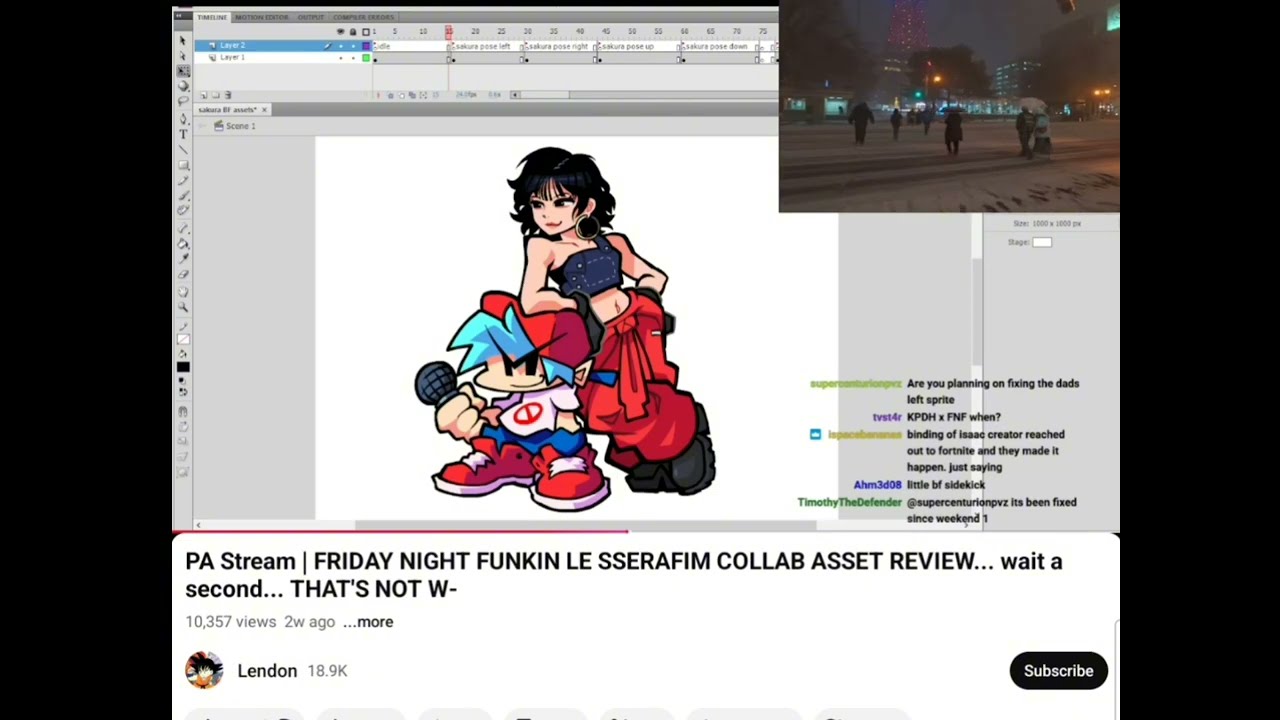Select the Rectangle tool

tap(184, 166)
